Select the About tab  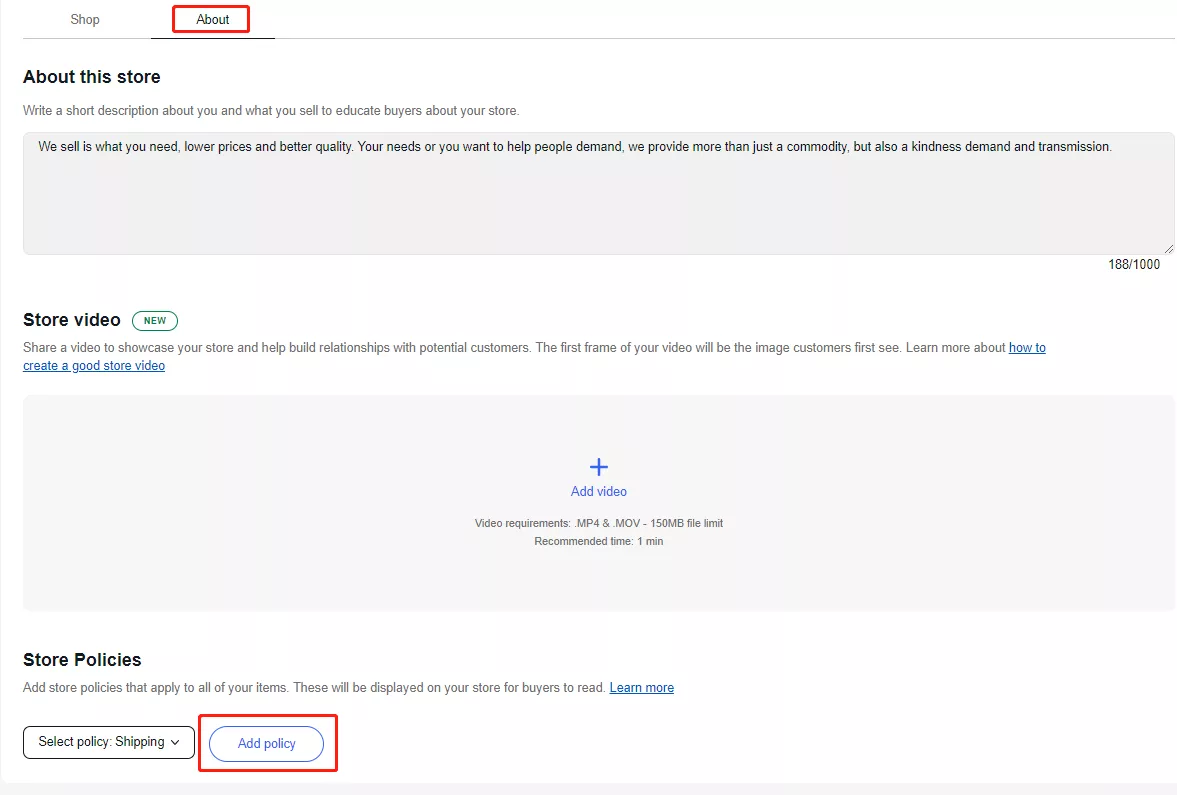(212, 20)
